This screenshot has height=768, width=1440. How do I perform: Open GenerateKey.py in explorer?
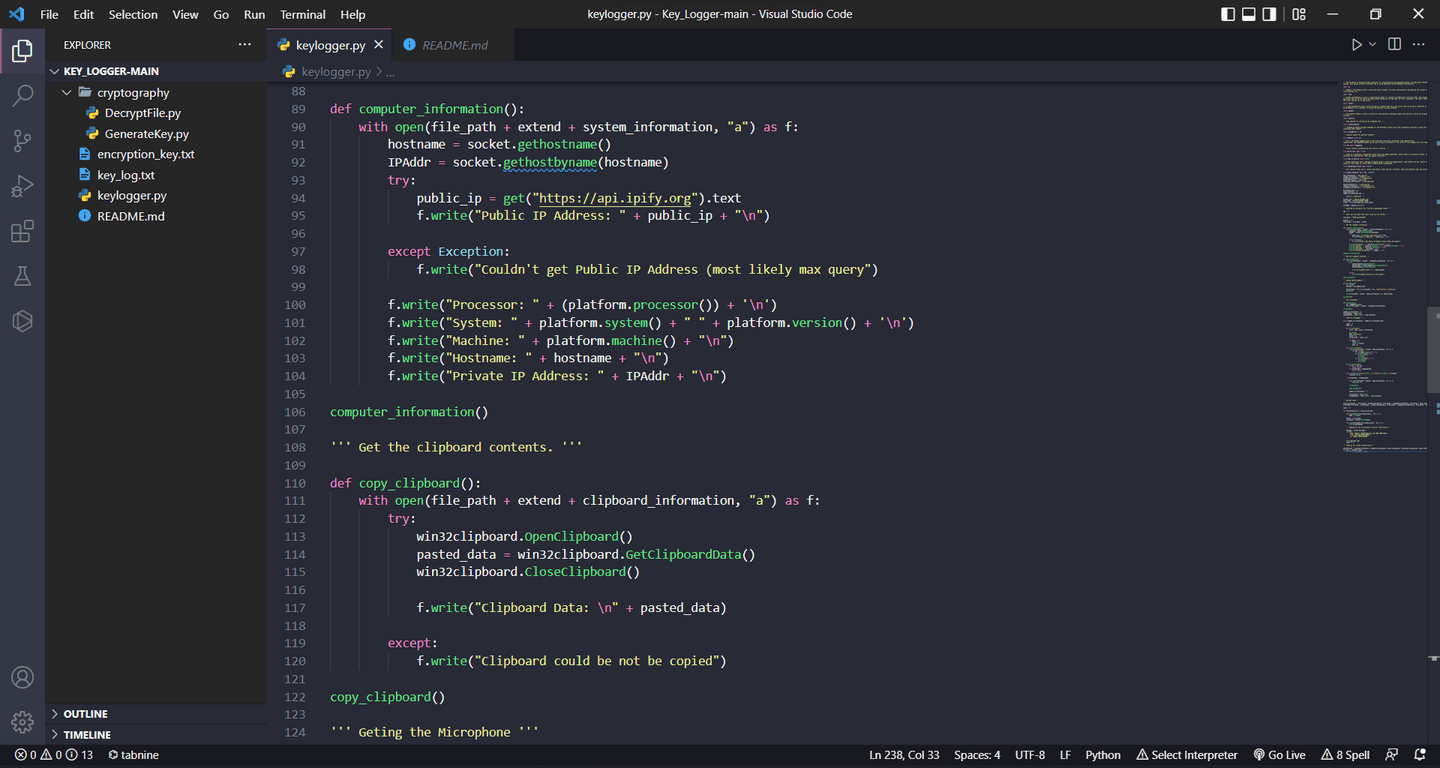pos(157,133)
